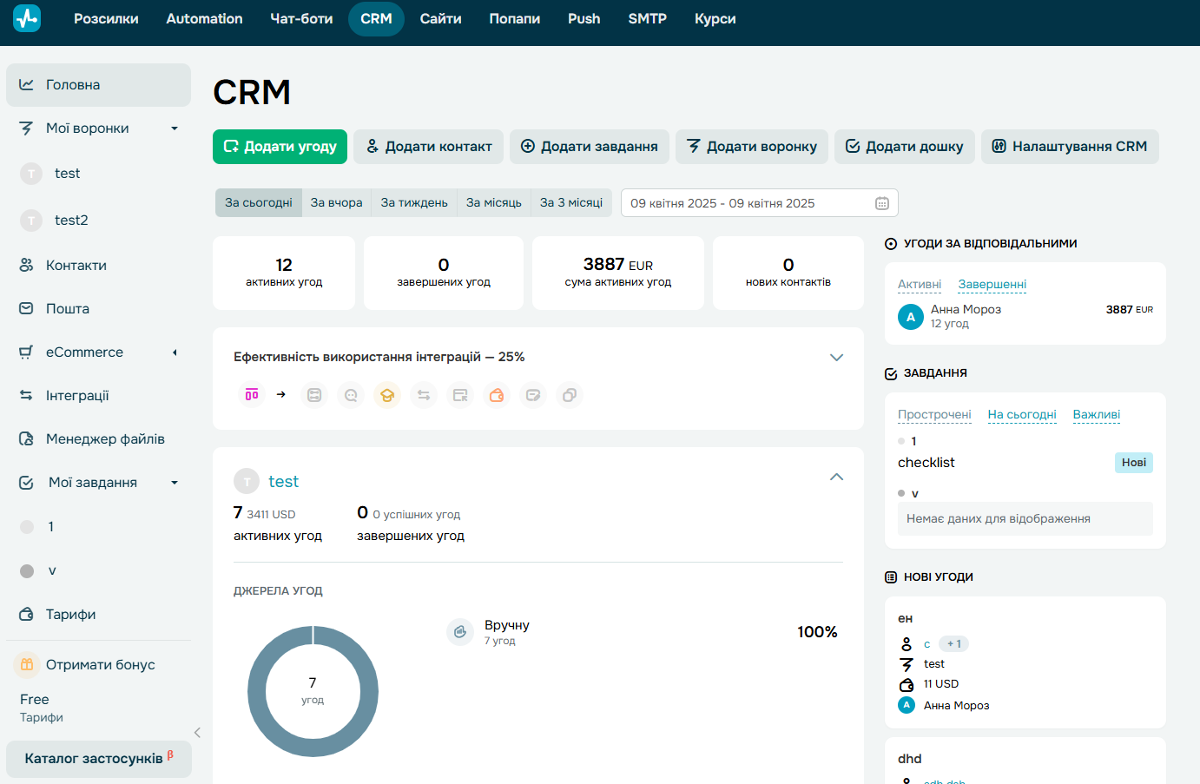
Task: Click the green Додати угоду button
Action: (x=280, y=146)
